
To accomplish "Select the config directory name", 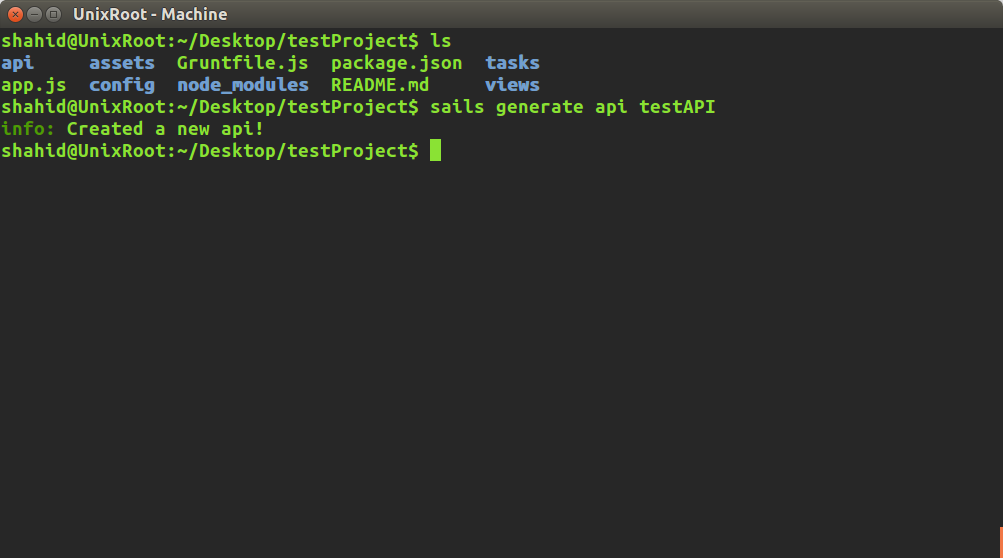I will click(x=122, y=85).
